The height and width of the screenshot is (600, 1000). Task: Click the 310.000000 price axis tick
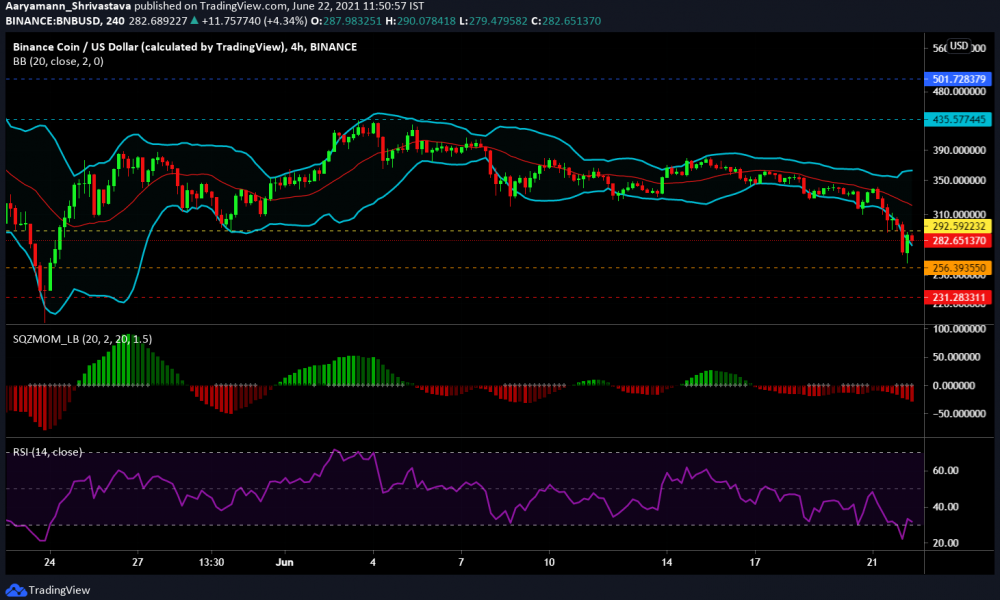(x=959, y=215)
